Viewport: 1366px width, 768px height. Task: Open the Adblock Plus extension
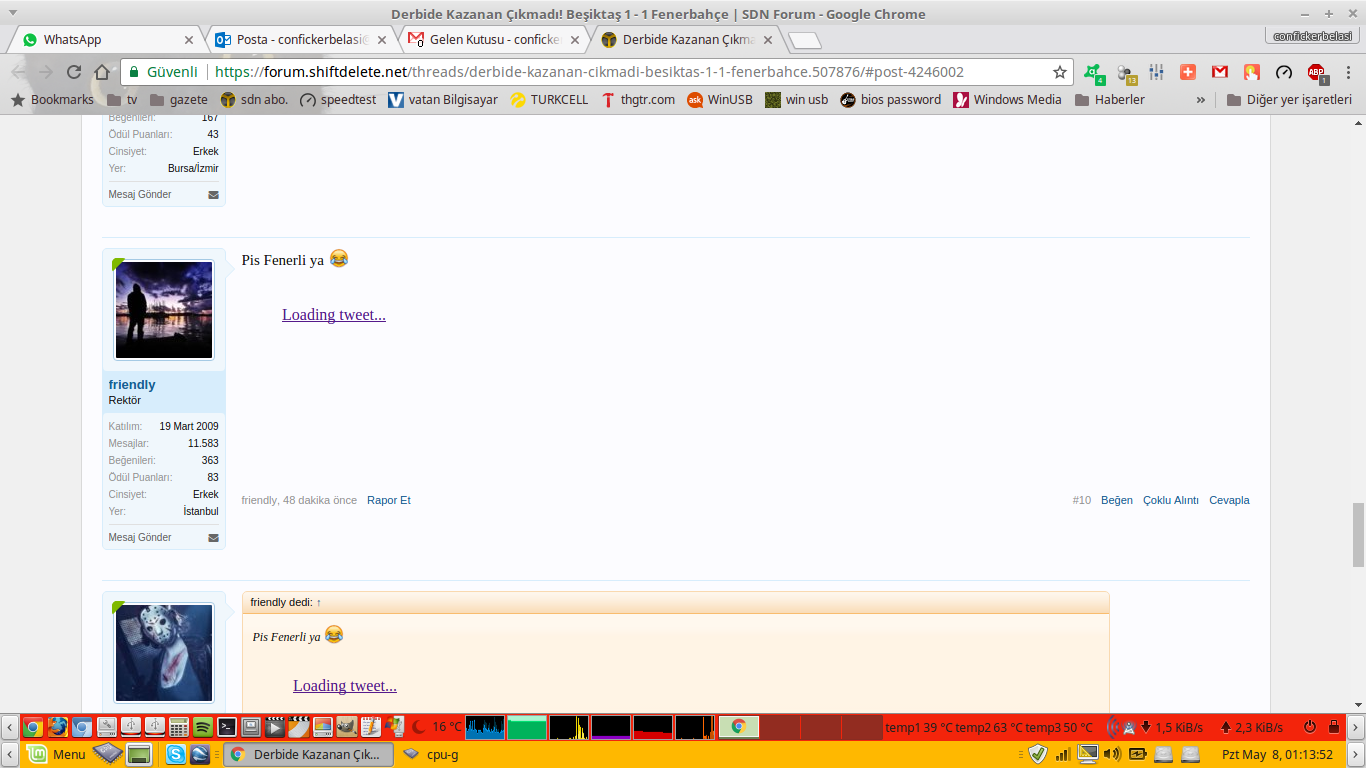pos(1317,73)
